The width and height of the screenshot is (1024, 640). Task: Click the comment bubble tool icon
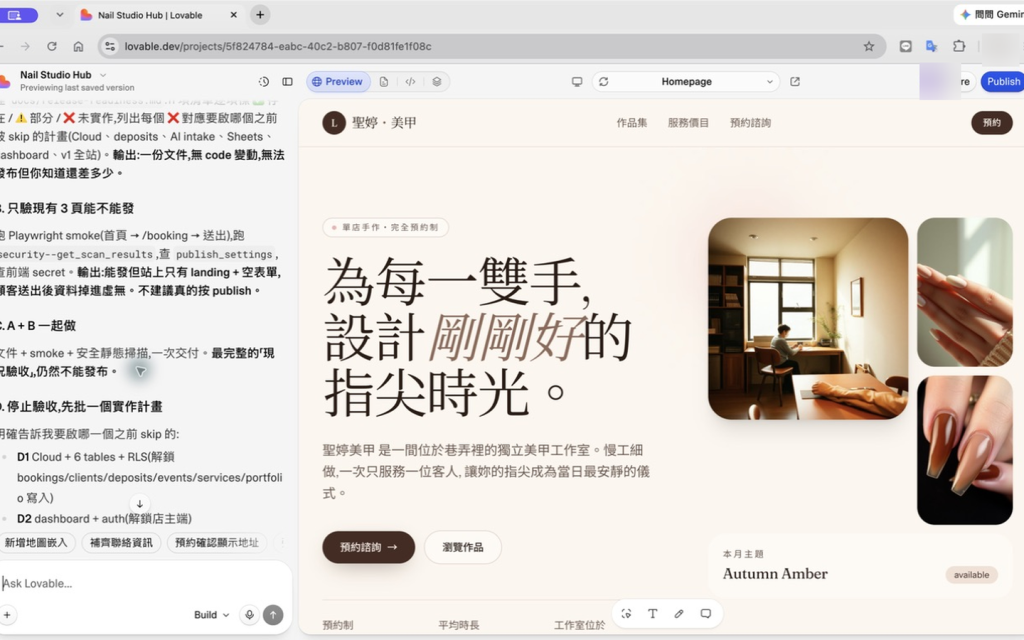(705, 614)
